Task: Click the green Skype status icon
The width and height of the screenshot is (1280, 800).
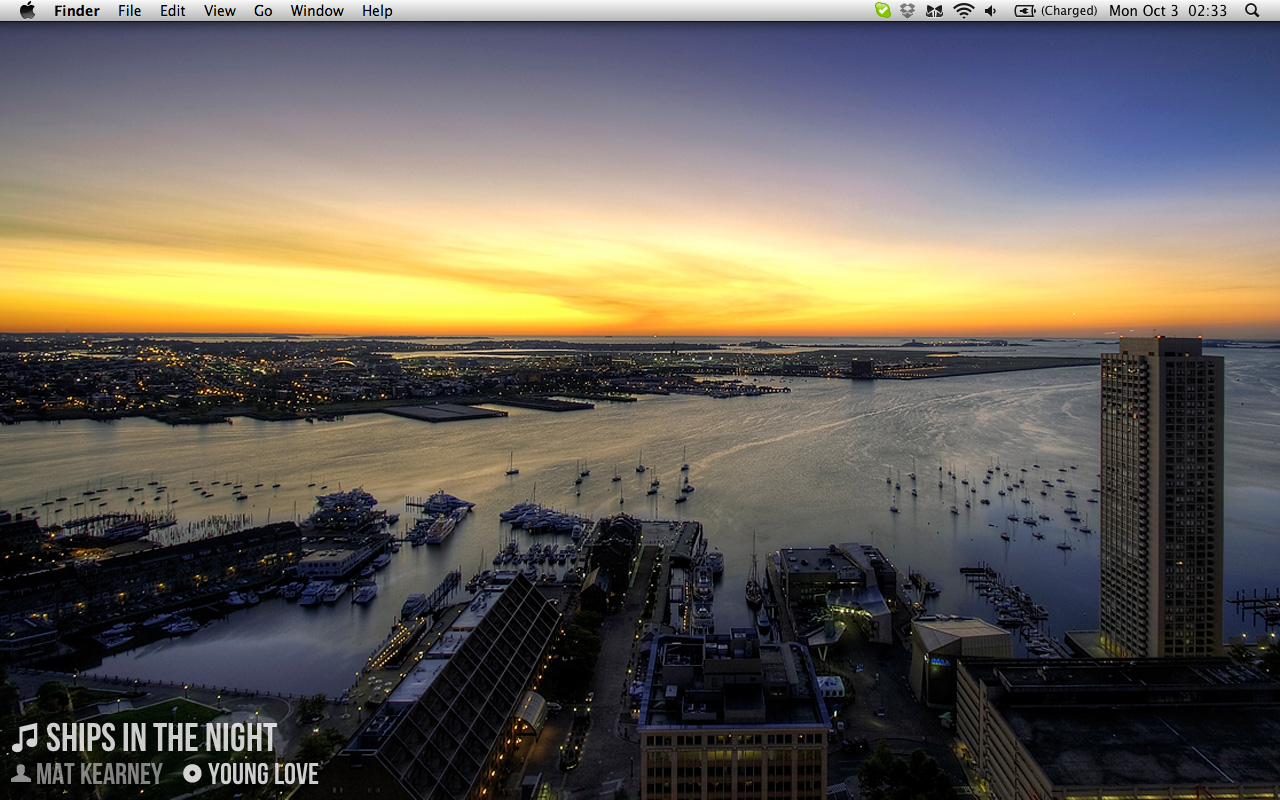Action: point(883,10)
